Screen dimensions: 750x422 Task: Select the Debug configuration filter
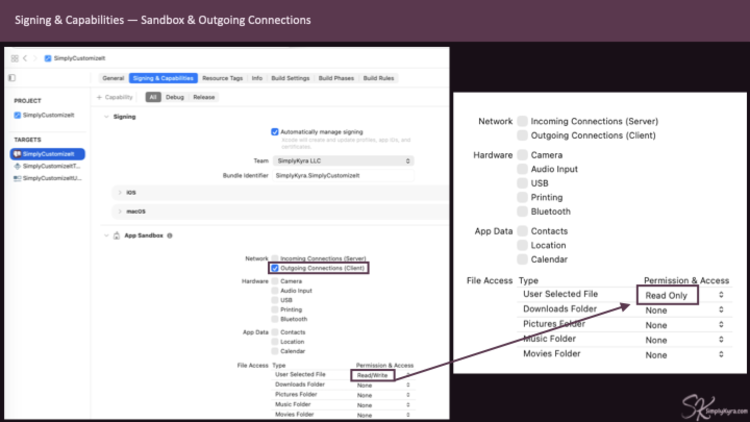click(175, 97)
